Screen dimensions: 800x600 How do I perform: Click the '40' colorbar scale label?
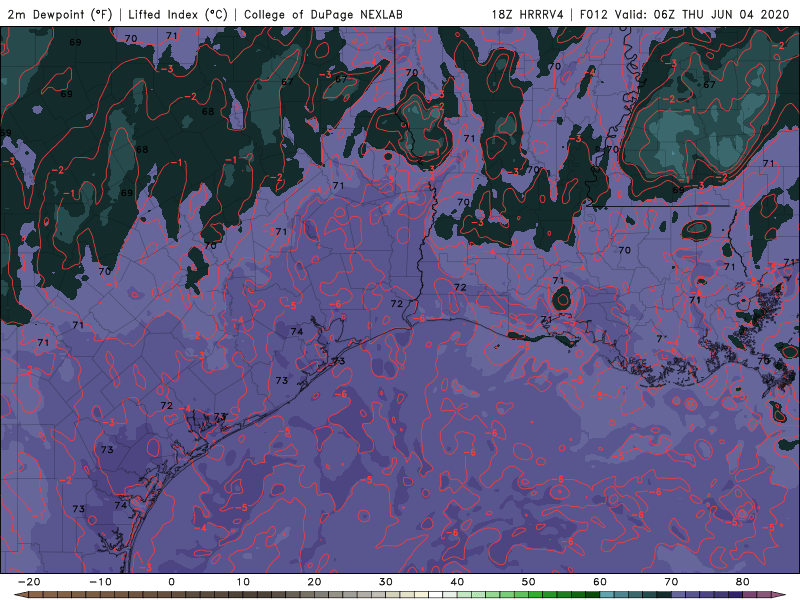coord(457,582)
